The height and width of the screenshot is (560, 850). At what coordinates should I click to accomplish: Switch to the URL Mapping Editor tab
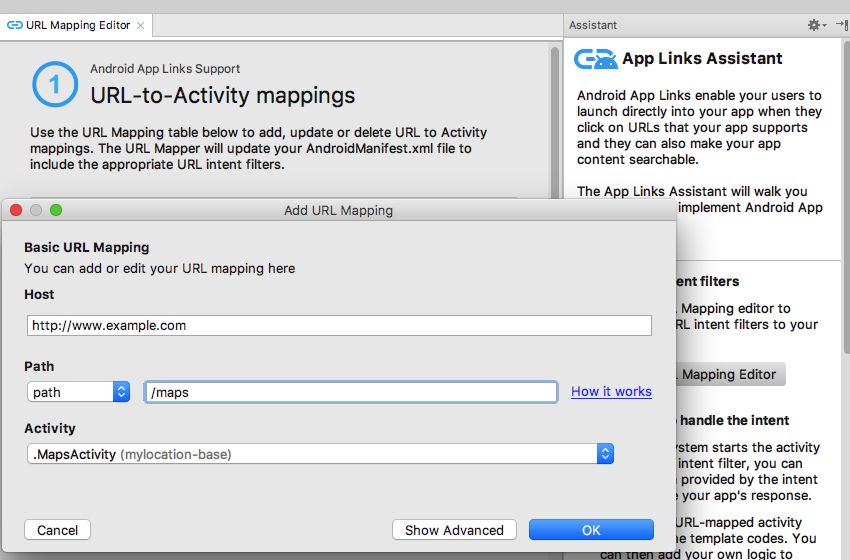[77, 25]
